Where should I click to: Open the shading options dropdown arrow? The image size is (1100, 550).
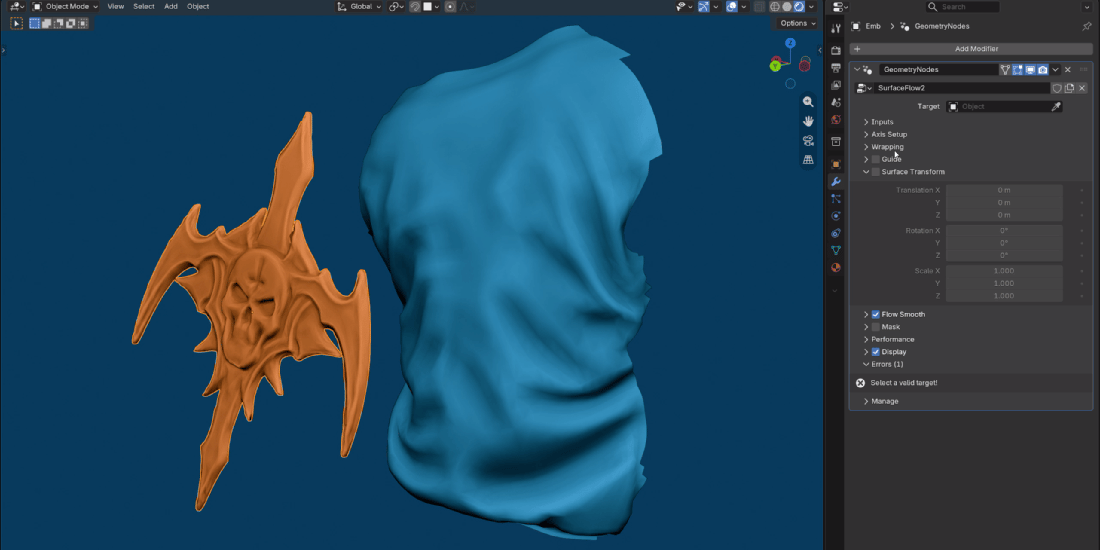812,7
